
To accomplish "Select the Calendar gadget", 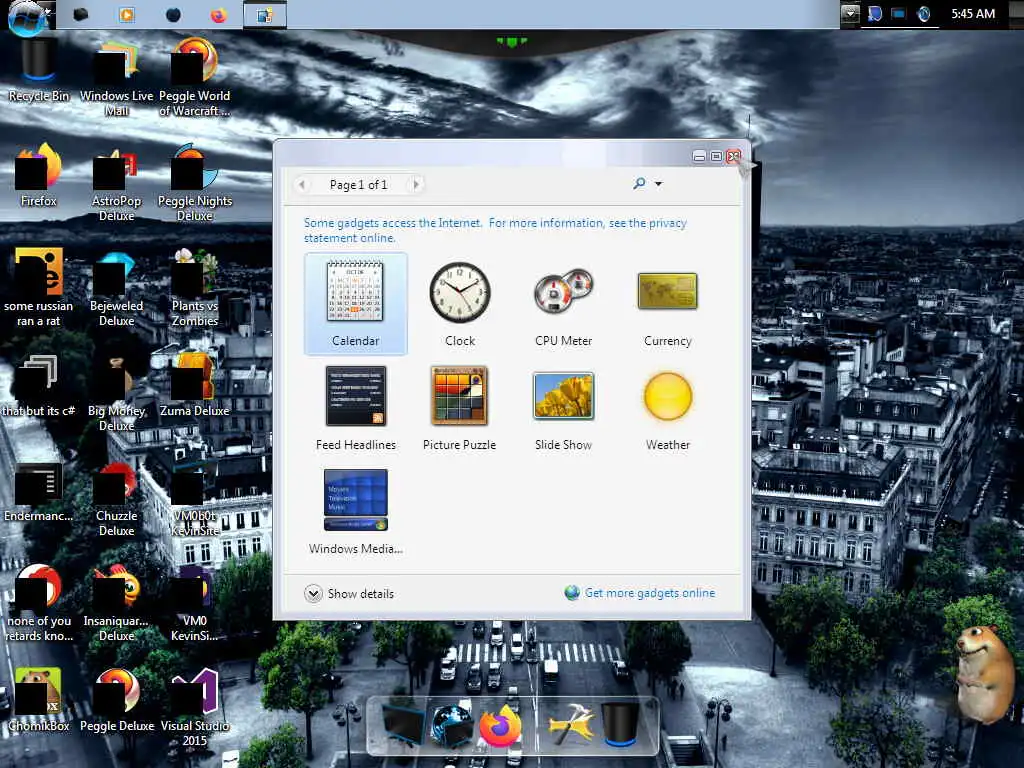I will [x=355, y=304].
